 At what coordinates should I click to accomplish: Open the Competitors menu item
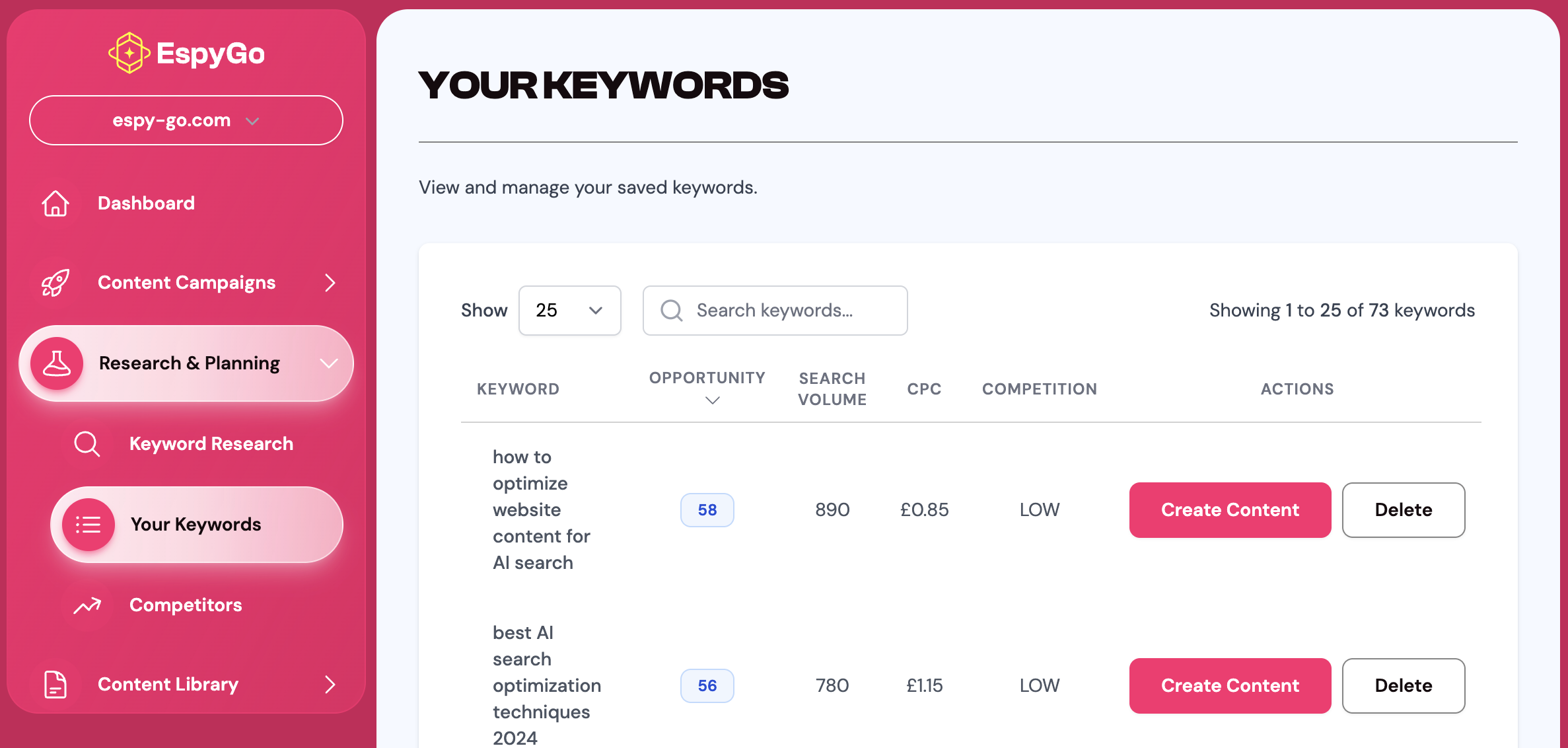point(186,605)
